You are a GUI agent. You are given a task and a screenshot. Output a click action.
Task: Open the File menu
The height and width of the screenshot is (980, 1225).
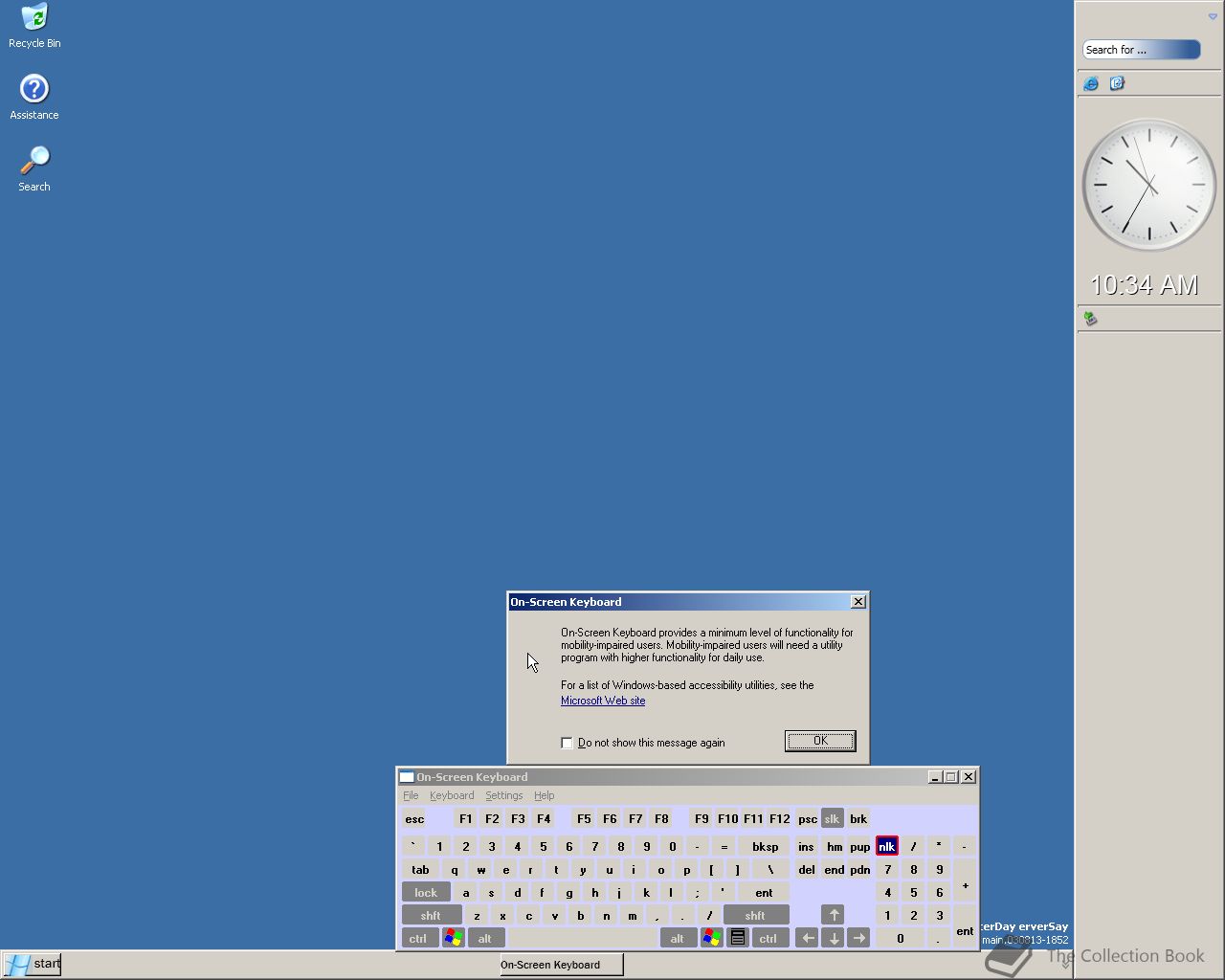pyautogui.click(x=411, y=795)
